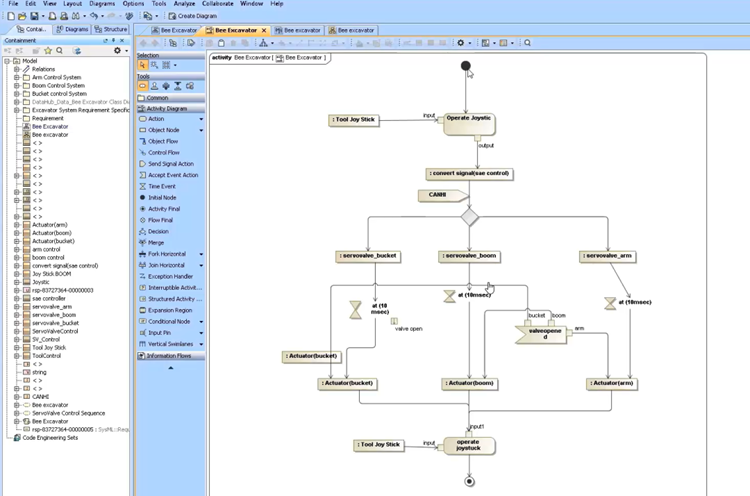Select the Merge node tool
This screenshot has height=496, width=750.
(x=155, y=242)
